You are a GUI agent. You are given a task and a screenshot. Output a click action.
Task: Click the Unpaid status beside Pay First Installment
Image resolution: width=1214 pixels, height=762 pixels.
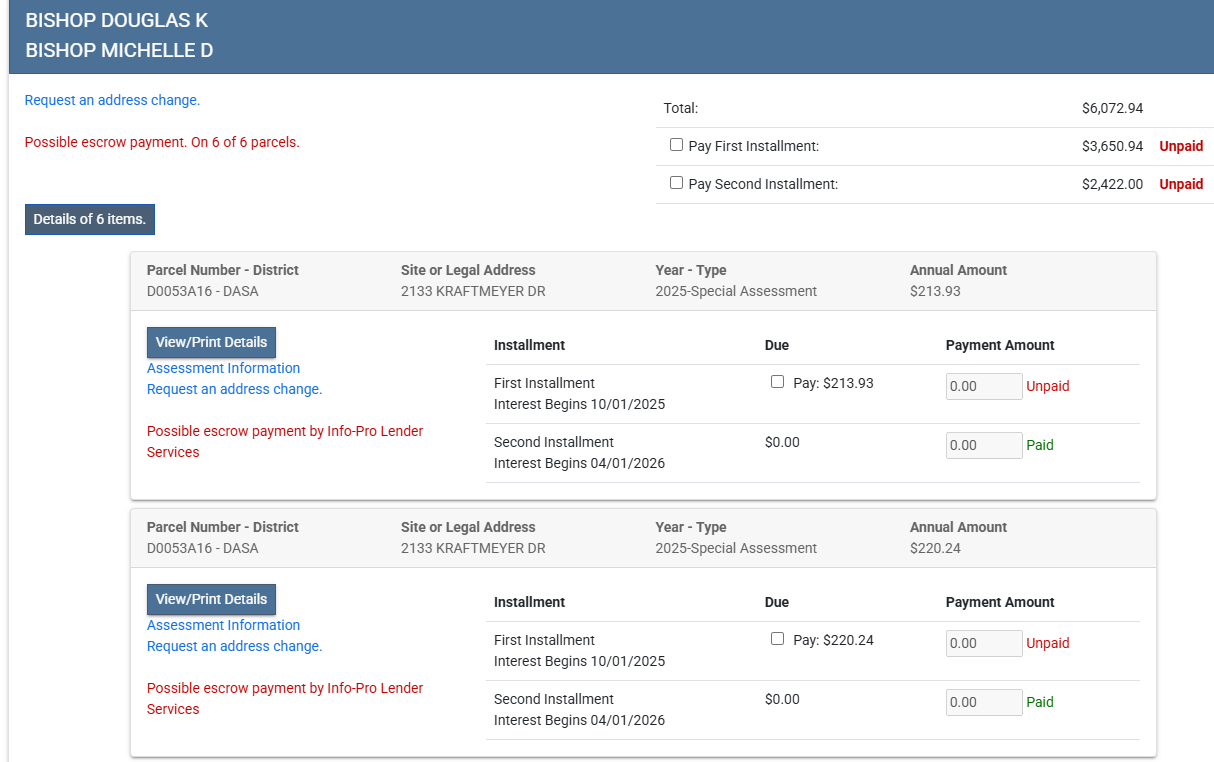(1180, 146)
